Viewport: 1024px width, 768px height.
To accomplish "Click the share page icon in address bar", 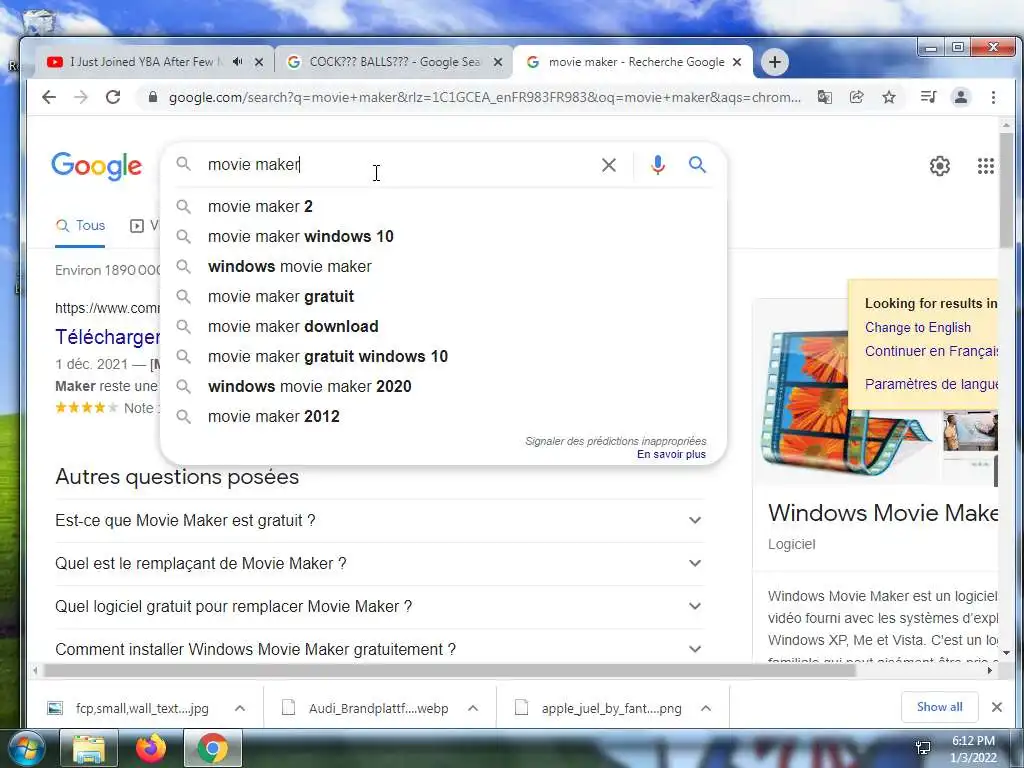I will [x=857, y=97].
